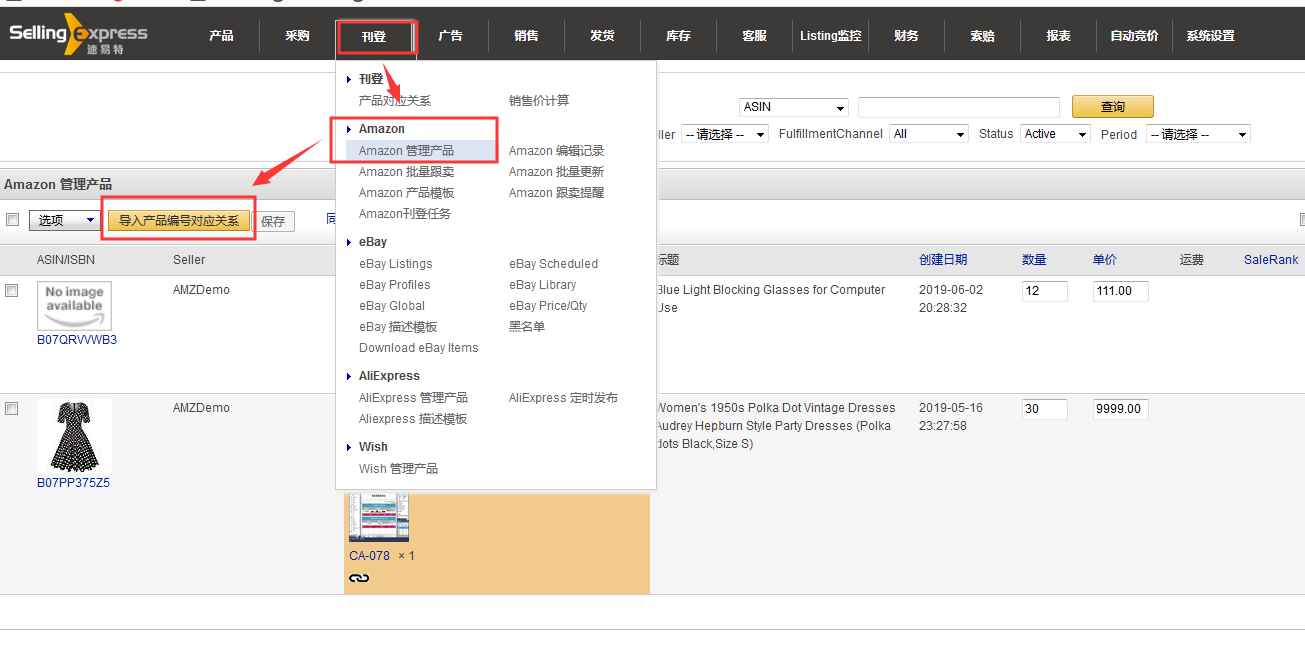Go to eBay Scheduled
This screenshot has height=656, width=1305.
pos(554,264)
